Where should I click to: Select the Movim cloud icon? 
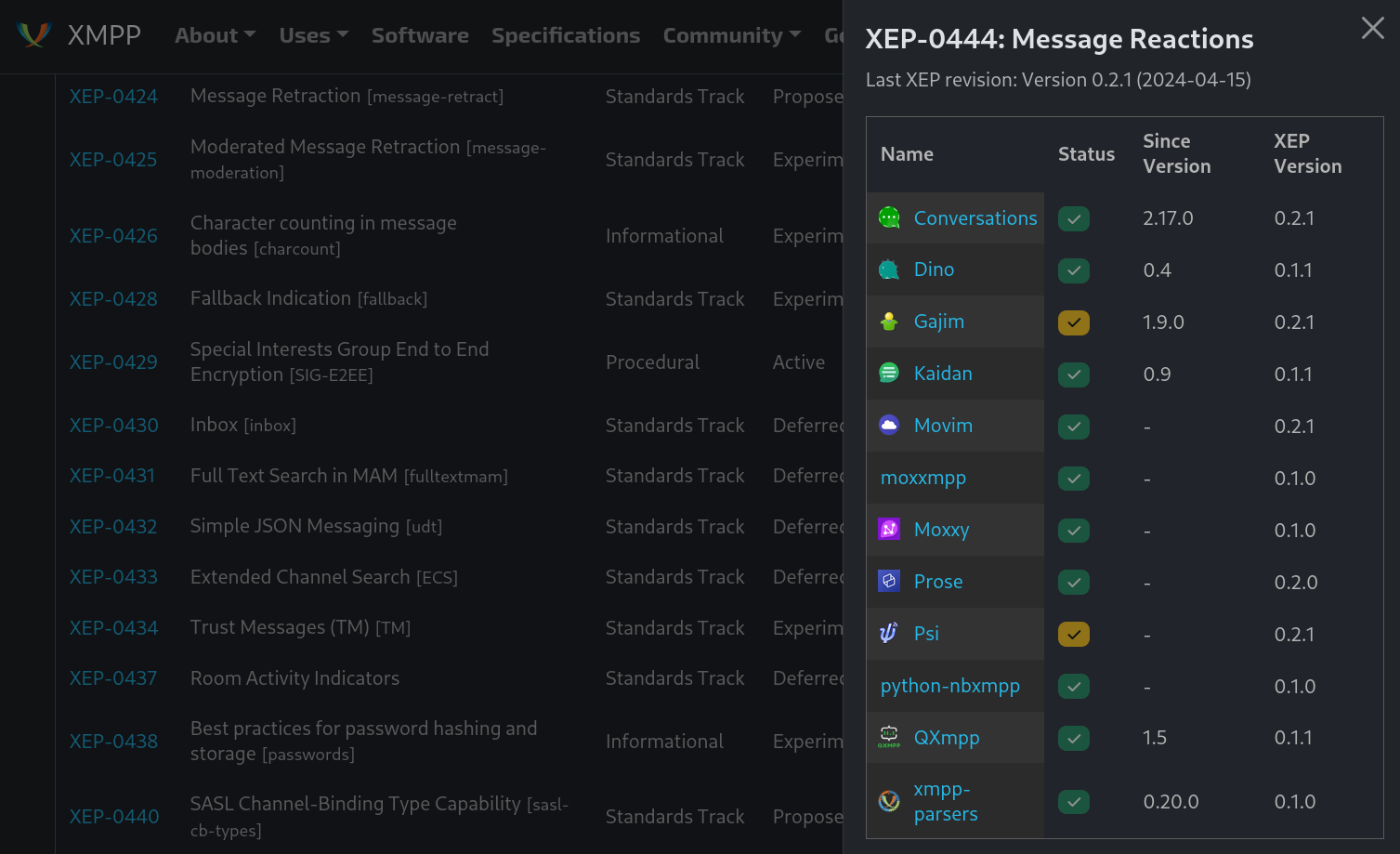click(889, 425)
